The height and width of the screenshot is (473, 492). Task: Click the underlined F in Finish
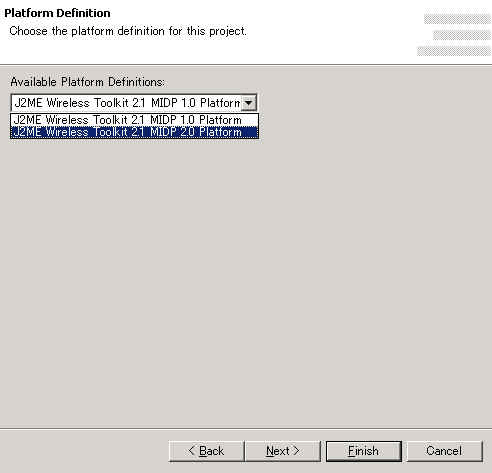tap(351, 451)
